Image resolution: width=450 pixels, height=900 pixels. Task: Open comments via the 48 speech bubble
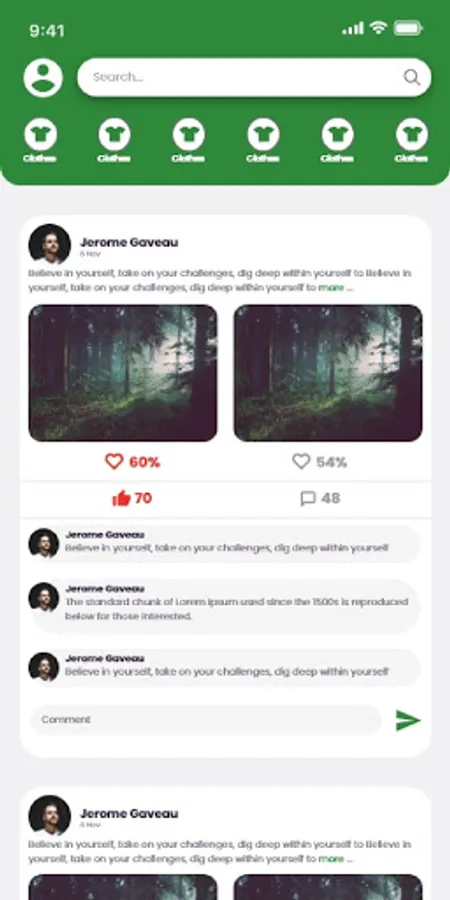point(320,498)
